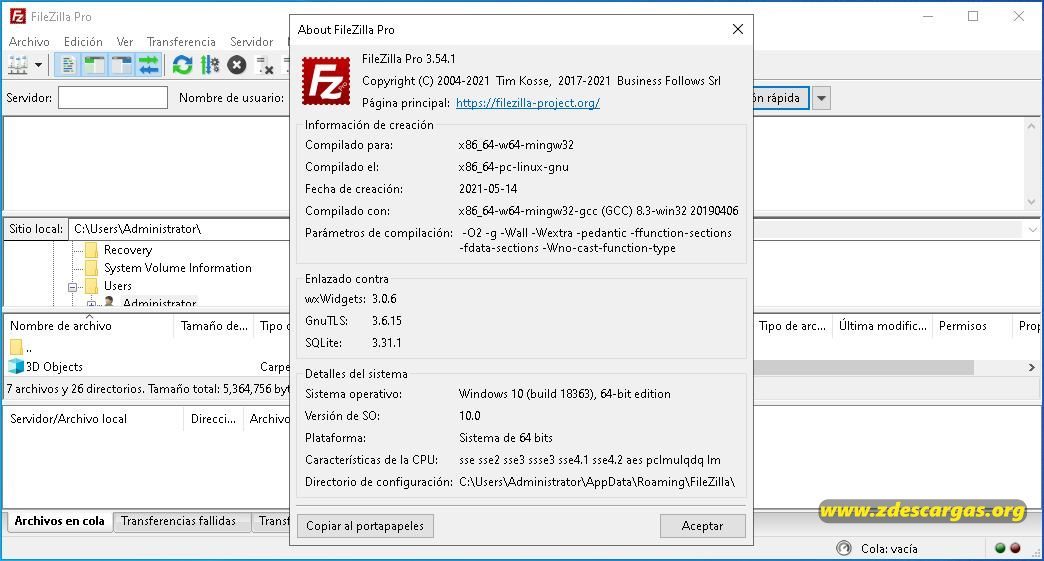The image size is (1044, 561).
Task: Open the Ver menu
Action: [125, 41]
